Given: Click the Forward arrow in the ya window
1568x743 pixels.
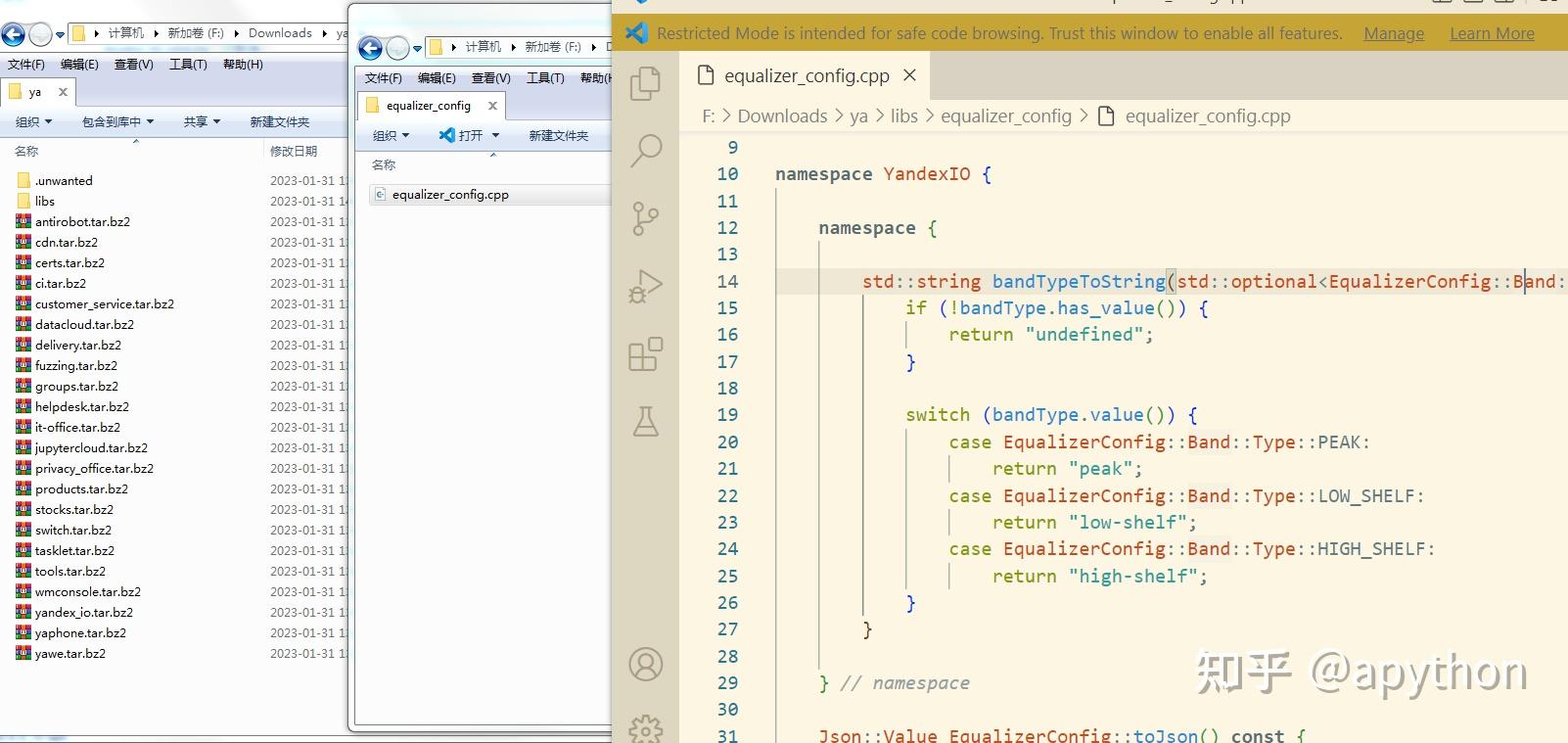Looking at the screenshot, I should pyautogui.click(x=40, y=35).
